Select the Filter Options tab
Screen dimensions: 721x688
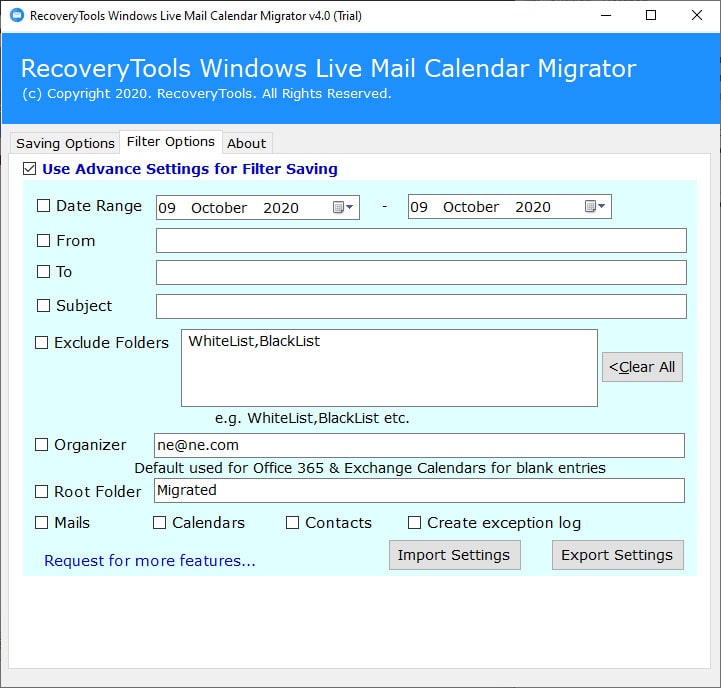coord(171,142)
